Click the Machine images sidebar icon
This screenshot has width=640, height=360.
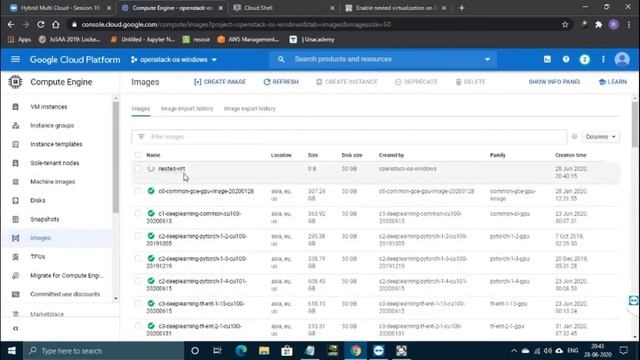click(x=16, y=182)
